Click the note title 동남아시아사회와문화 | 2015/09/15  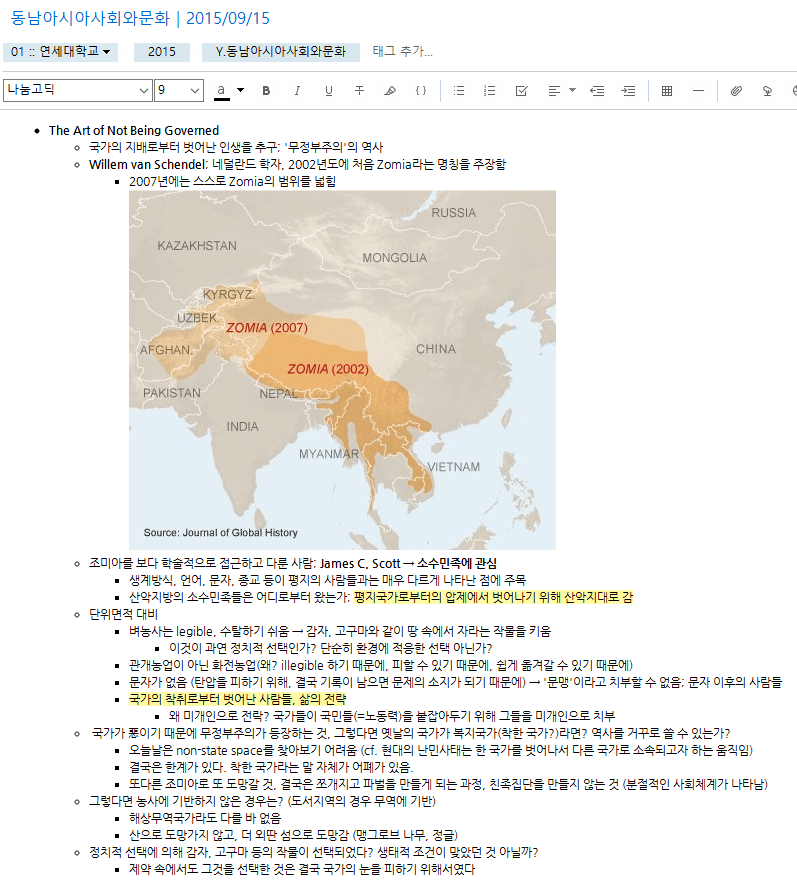(140, 18)
